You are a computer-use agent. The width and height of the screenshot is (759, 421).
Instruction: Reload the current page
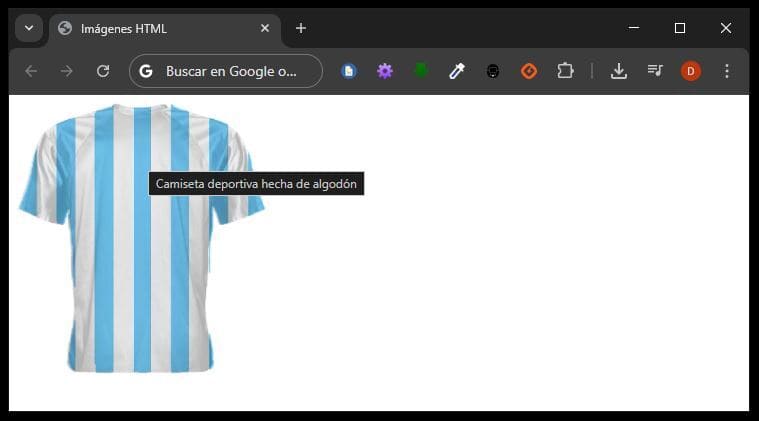click(103, 72)
